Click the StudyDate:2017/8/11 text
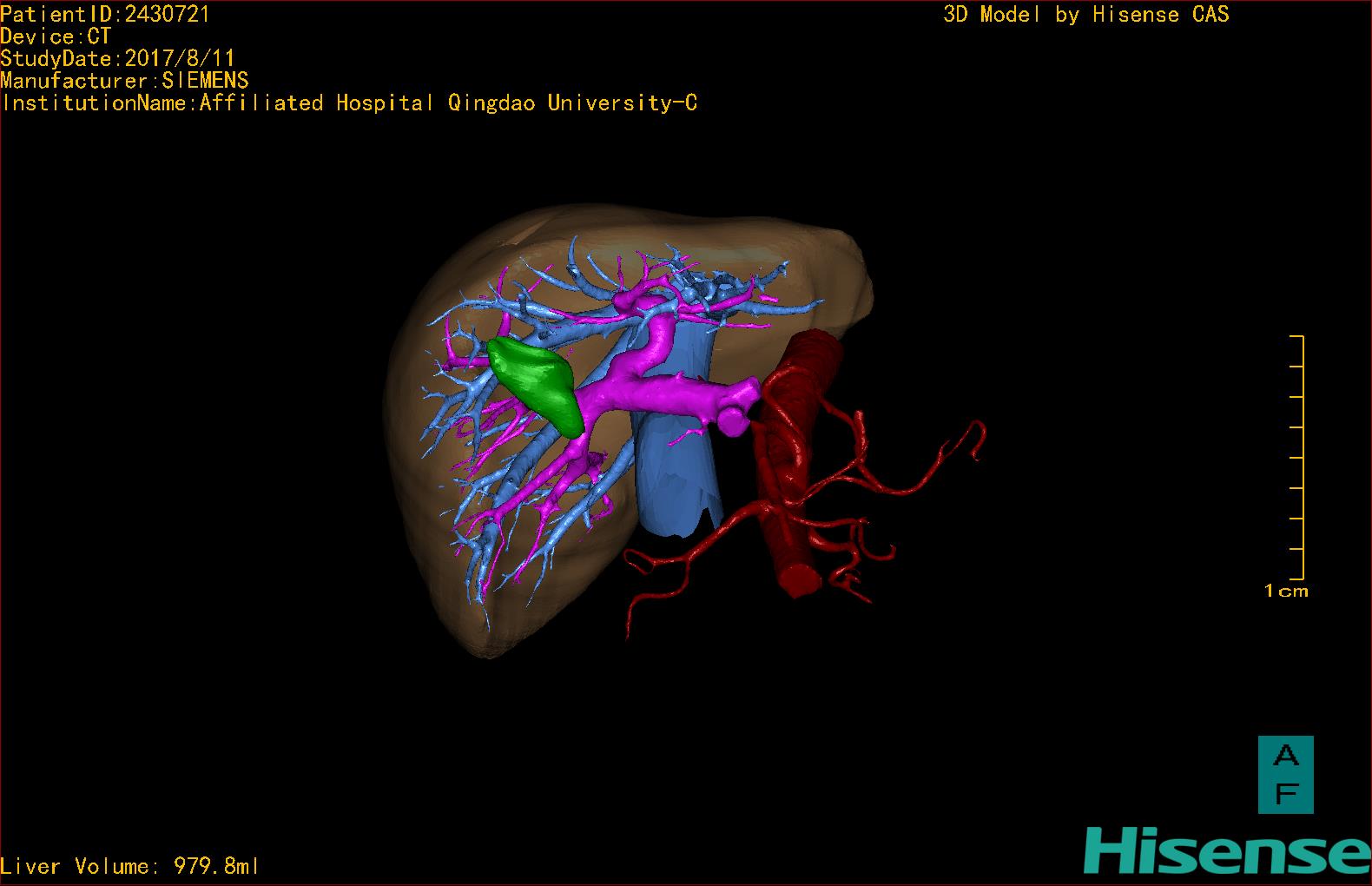This screenshot has height=886, width=1372. (117, 58)
